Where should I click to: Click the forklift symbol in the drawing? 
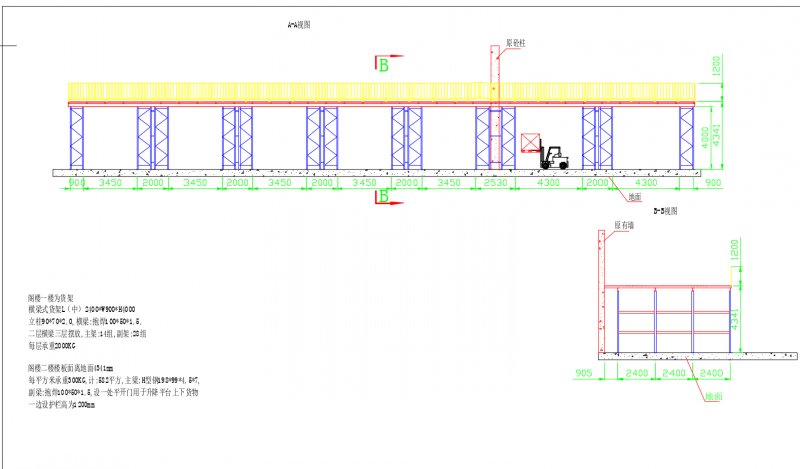tap(552, 158)
